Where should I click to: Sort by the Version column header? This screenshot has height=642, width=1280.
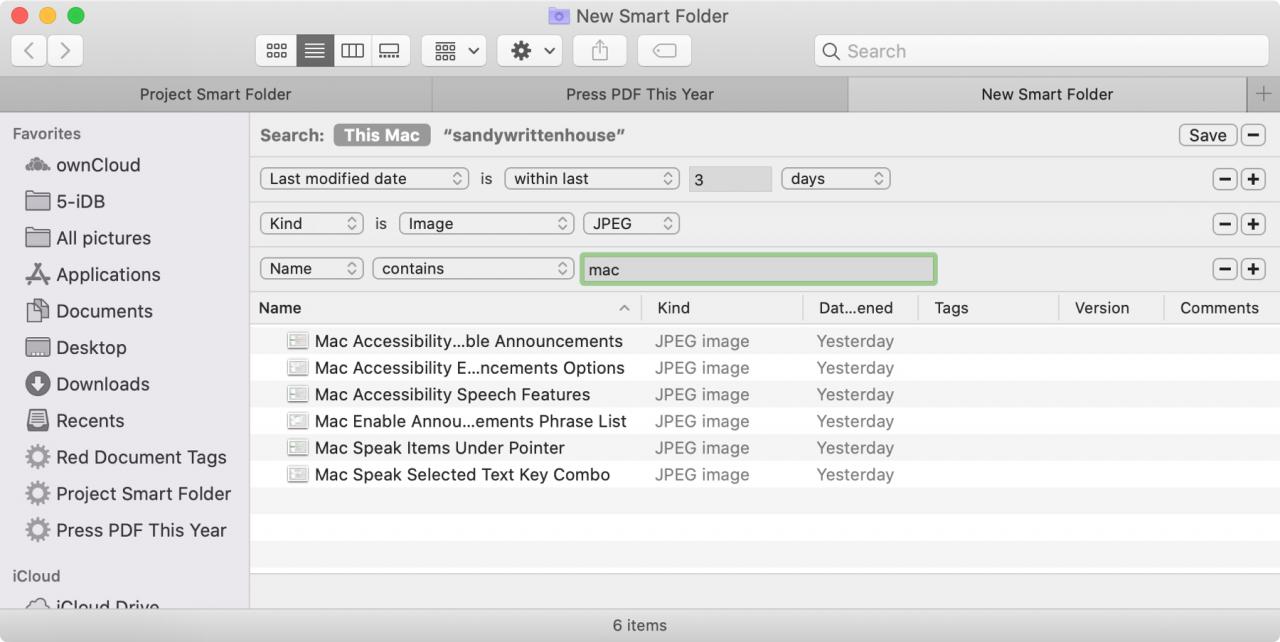point(1111,308)
